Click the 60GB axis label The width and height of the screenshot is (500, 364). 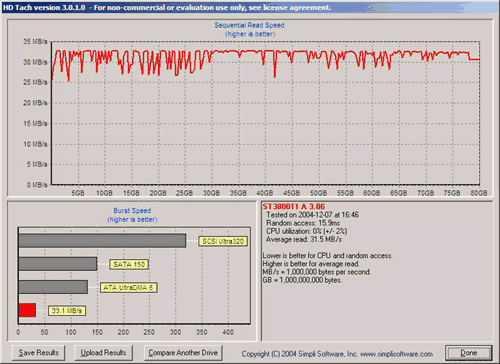tap(372, 193)
